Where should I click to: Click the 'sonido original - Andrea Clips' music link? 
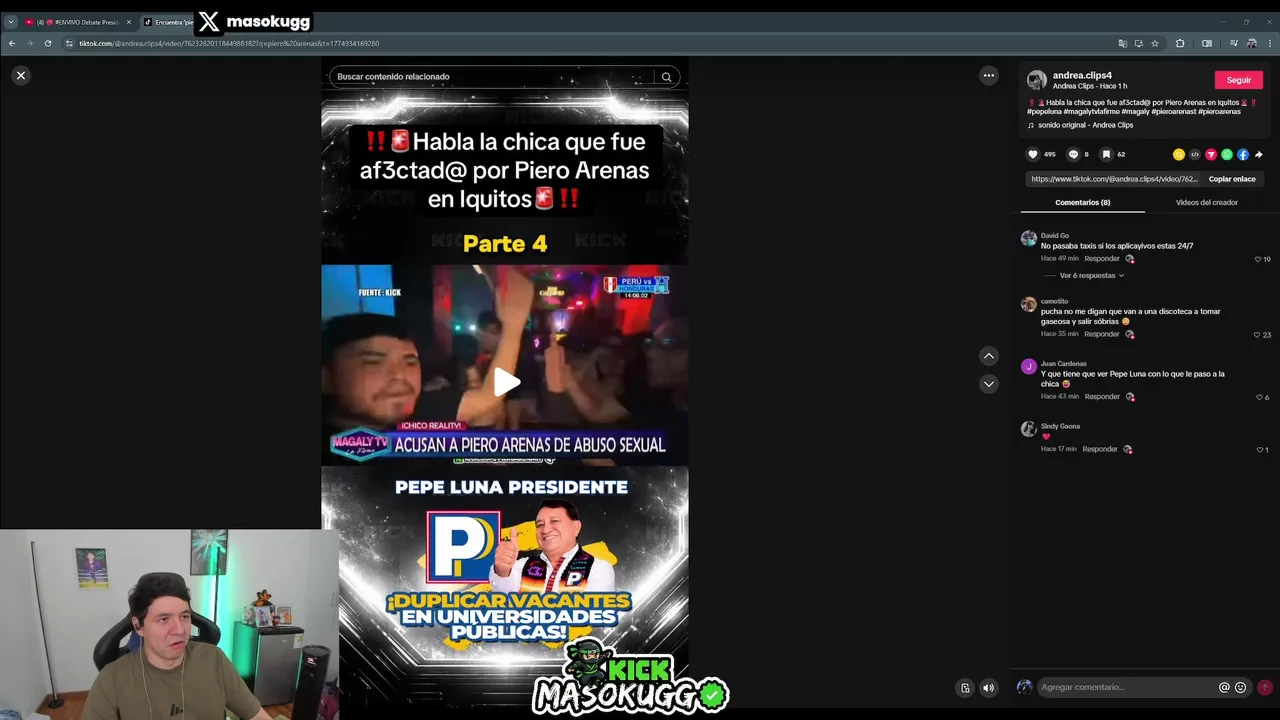[1085, 125]
